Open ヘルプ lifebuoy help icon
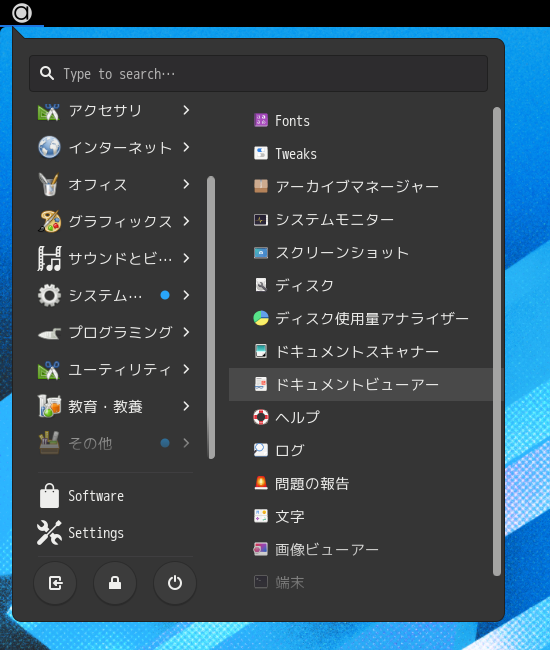Viewport: 550px width, 650px height. tap(261, 417)
